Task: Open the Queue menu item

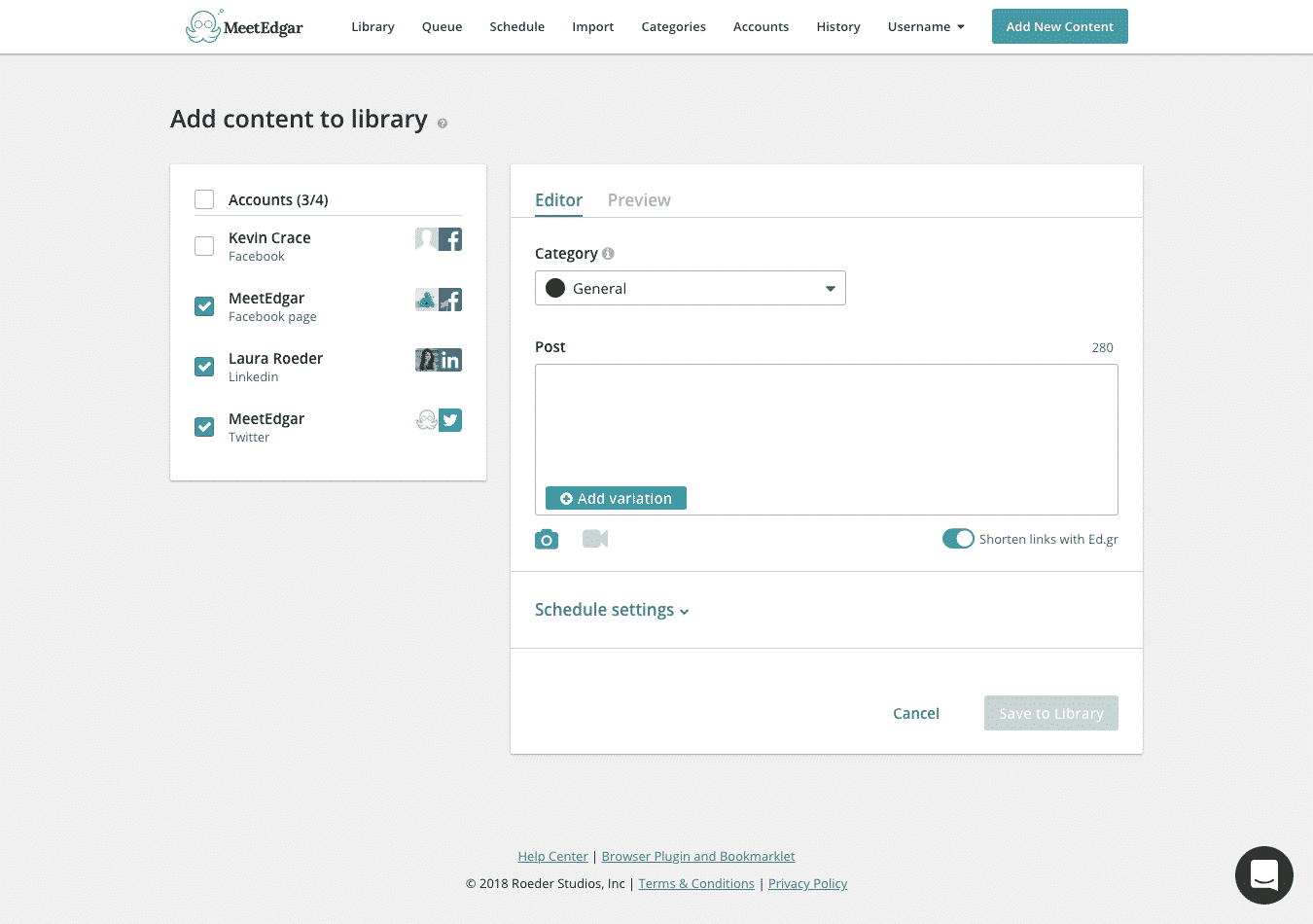Action: [x=442, y=27]
